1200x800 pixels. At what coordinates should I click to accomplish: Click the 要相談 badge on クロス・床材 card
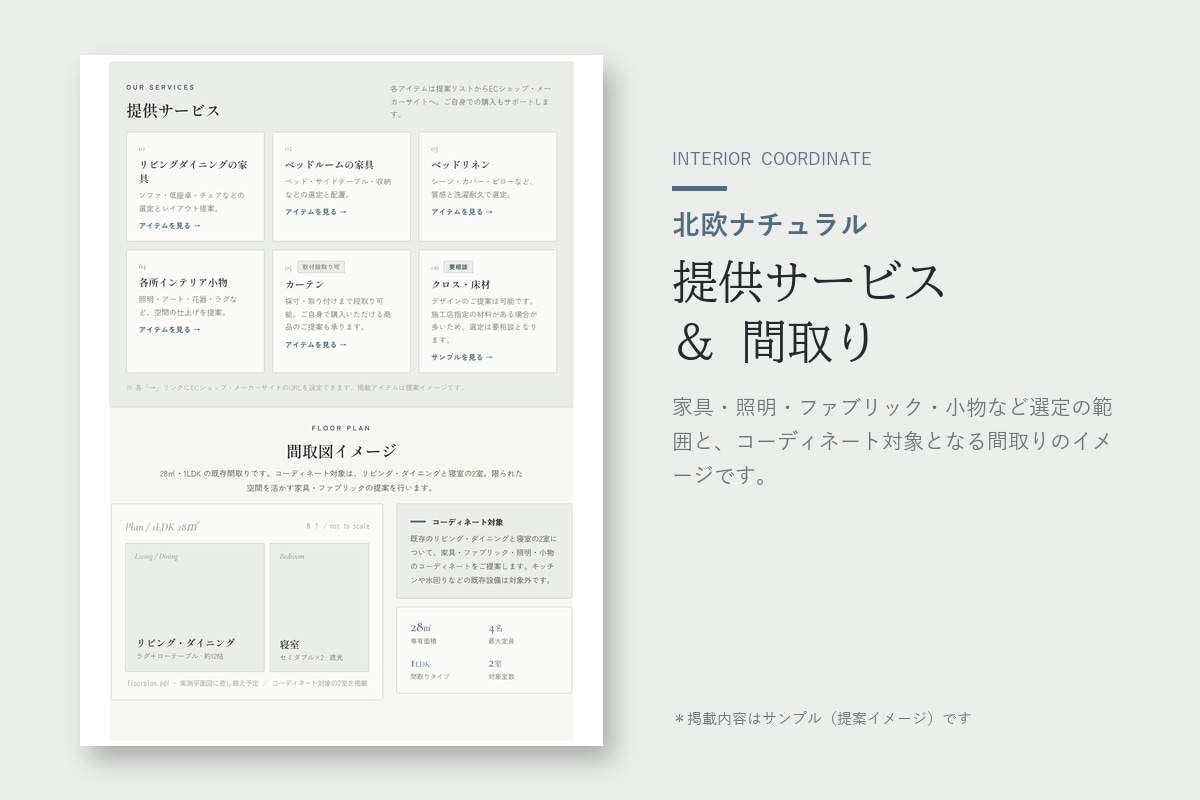click(x=458, y=267)
